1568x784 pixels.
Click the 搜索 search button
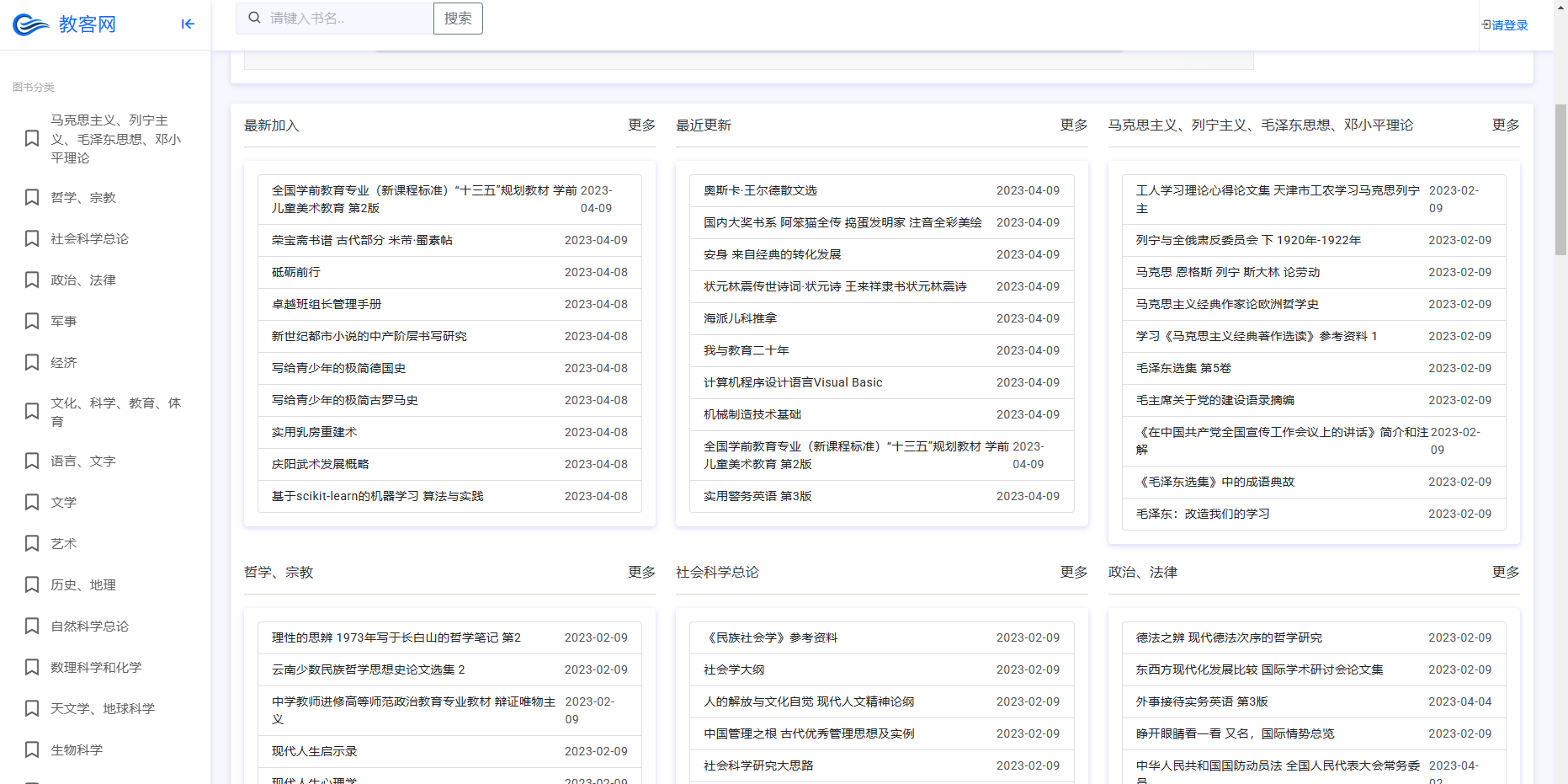tap(458, 19)
